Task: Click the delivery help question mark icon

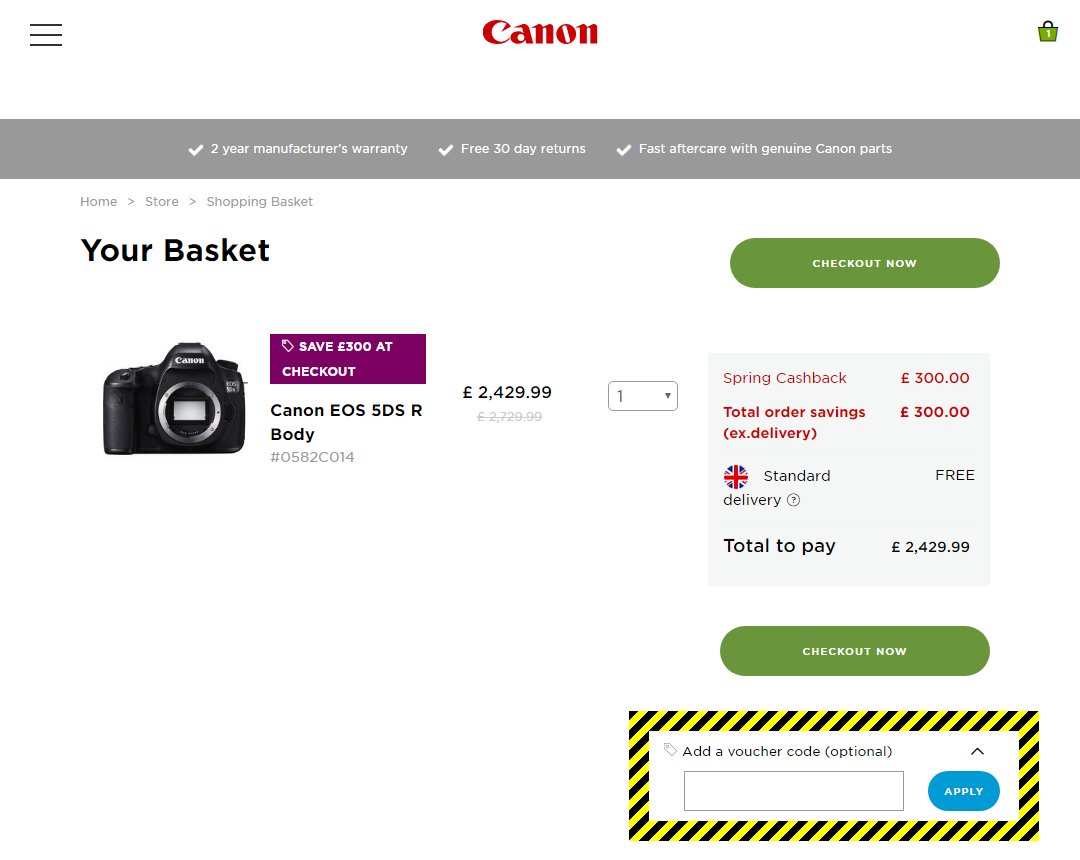Action: pyautogui.click(x=793, y=500)
